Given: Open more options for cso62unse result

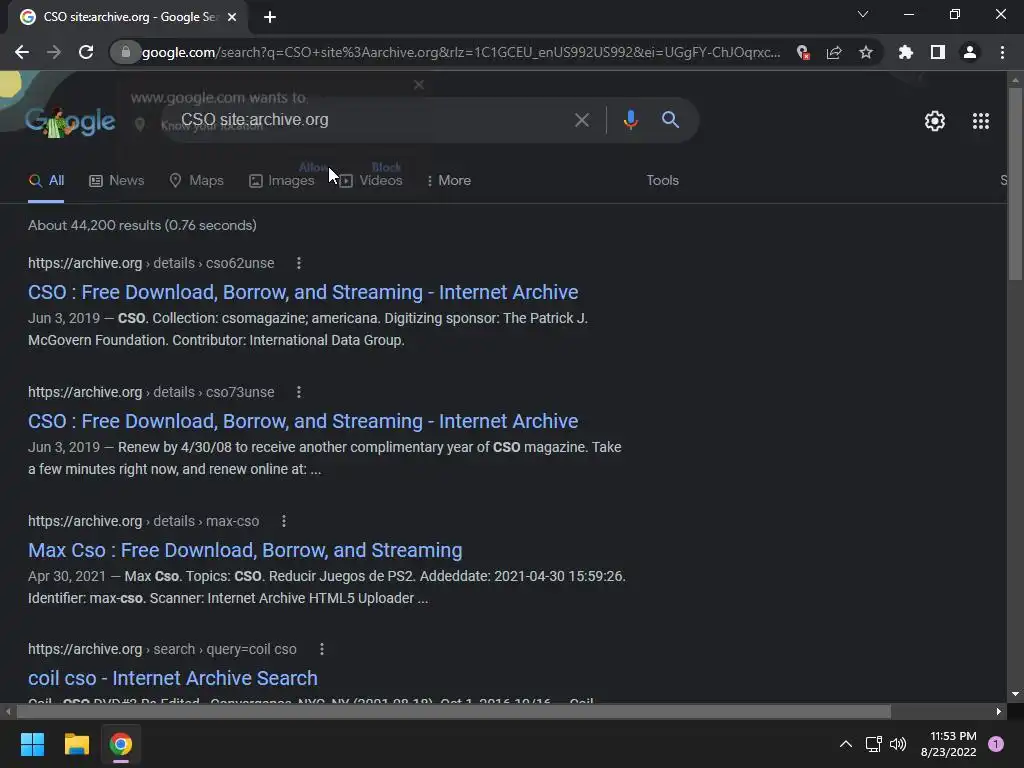Looking at the screenshot, I should tap(299, 263).
